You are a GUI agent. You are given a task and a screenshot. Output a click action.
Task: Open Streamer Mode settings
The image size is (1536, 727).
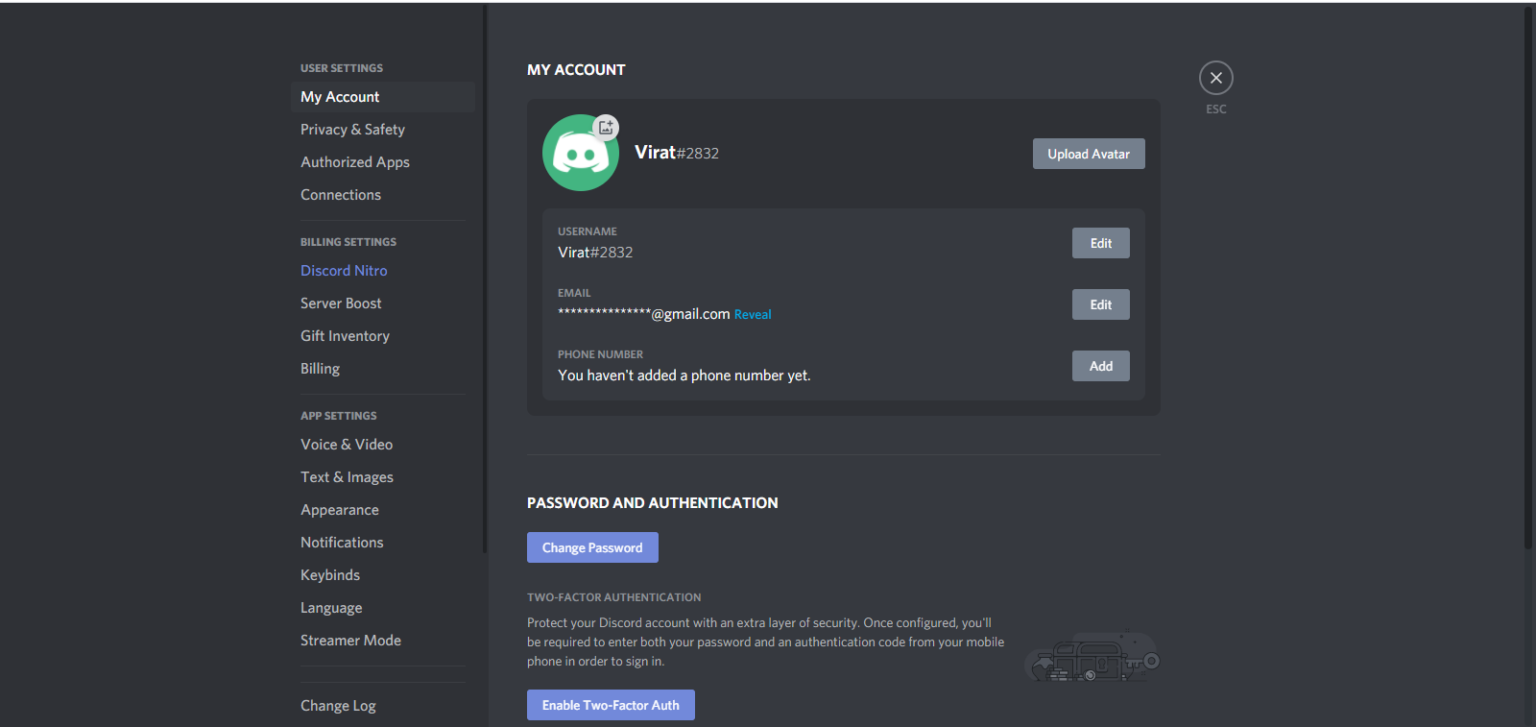click(351, 640)
